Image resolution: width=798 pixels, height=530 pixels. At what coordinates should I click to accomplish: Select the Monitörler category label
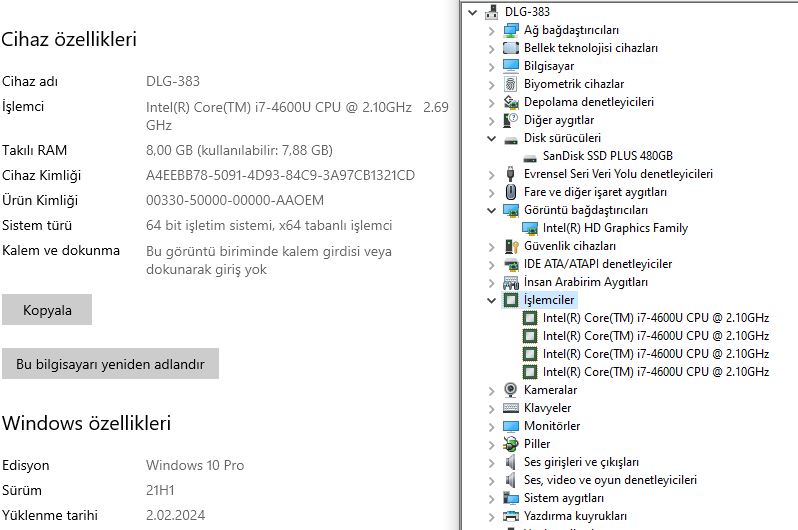pyautogui.click(x=552, y=426)
